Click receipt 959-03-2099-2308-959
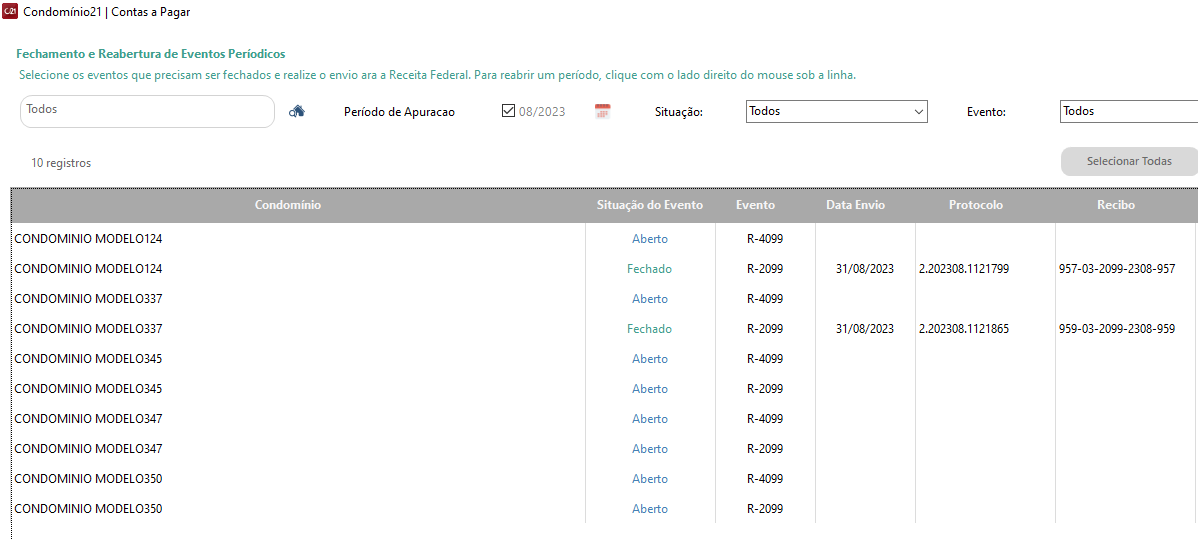 coord(1117,328)
